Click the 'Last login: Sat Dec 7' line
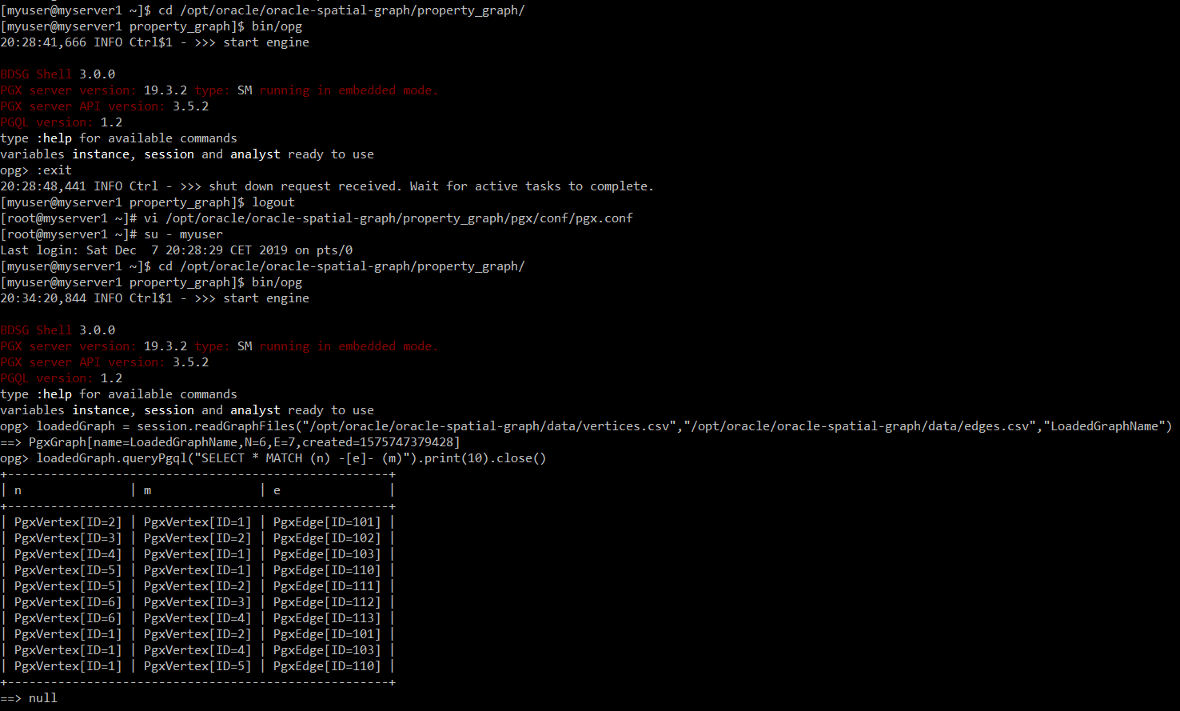Screen dimensions: 1180x711 coord(176,250)
